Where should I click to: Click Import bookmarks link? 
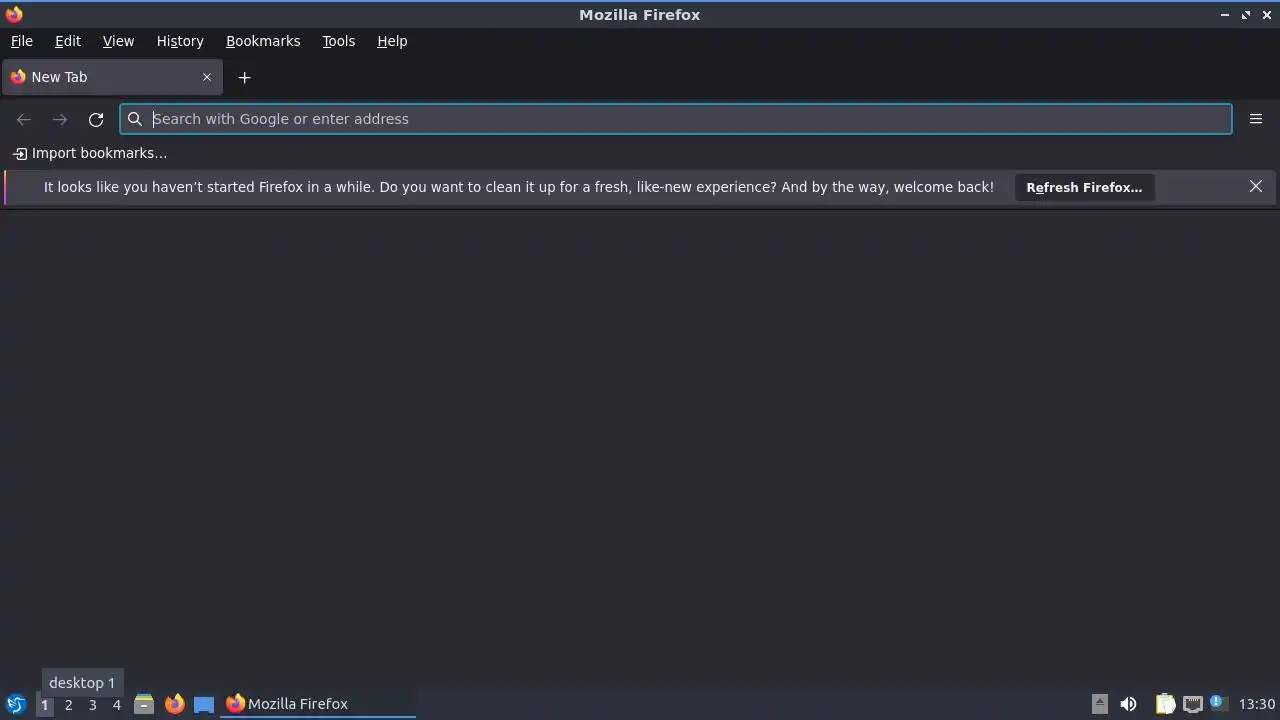tap(90, 153)
